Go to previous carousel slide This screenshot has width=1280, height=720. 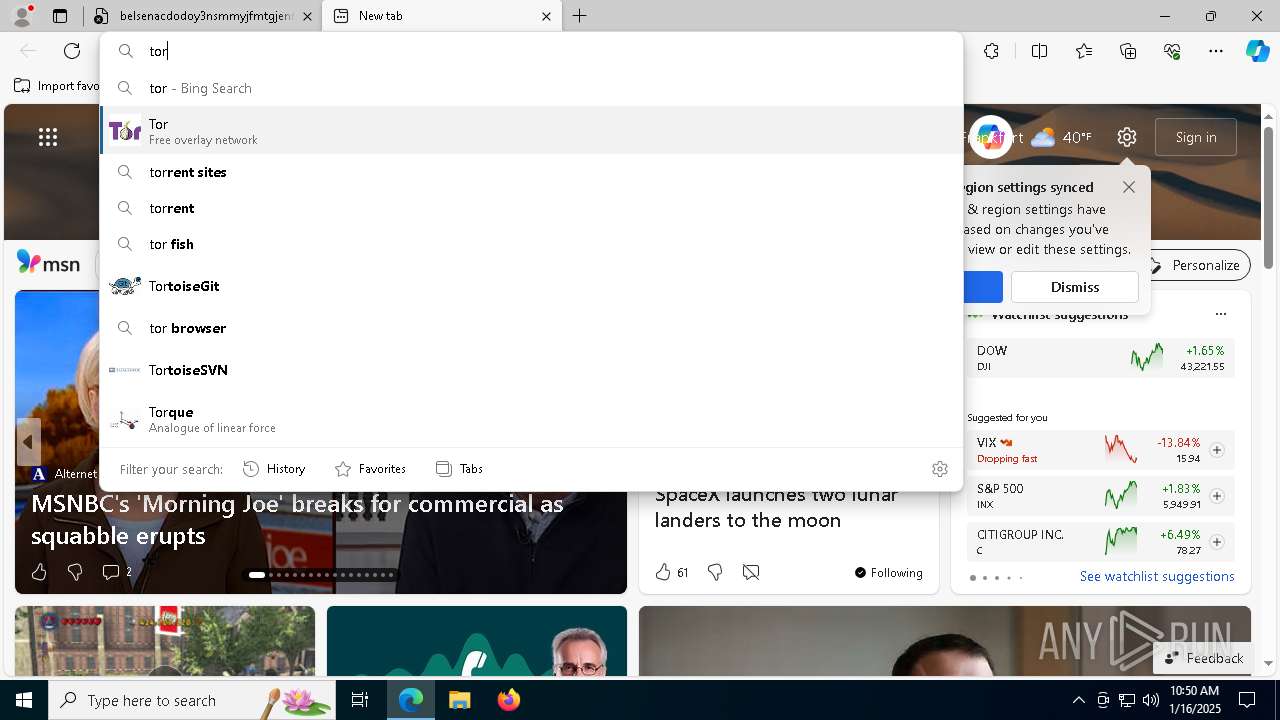(28, 441)
